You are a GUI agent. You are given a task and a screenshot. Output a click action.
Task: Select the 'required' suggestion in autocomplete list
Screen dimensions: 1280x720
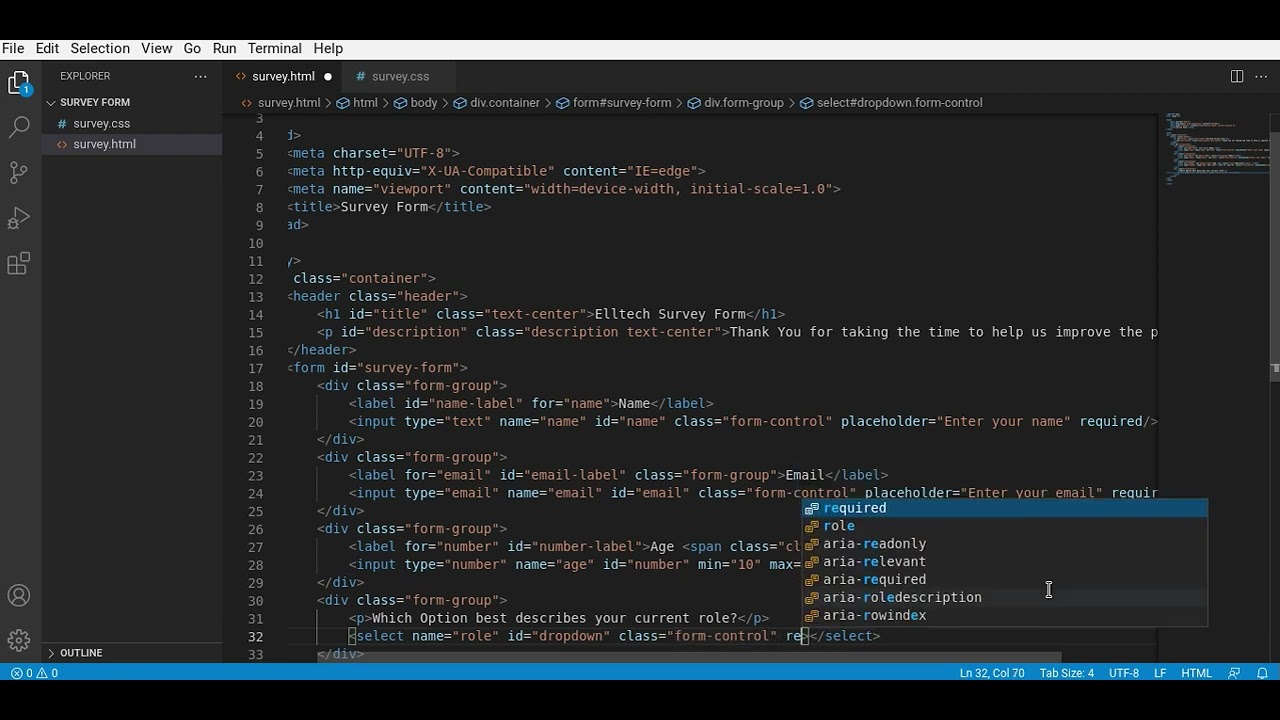point(1005,508)
